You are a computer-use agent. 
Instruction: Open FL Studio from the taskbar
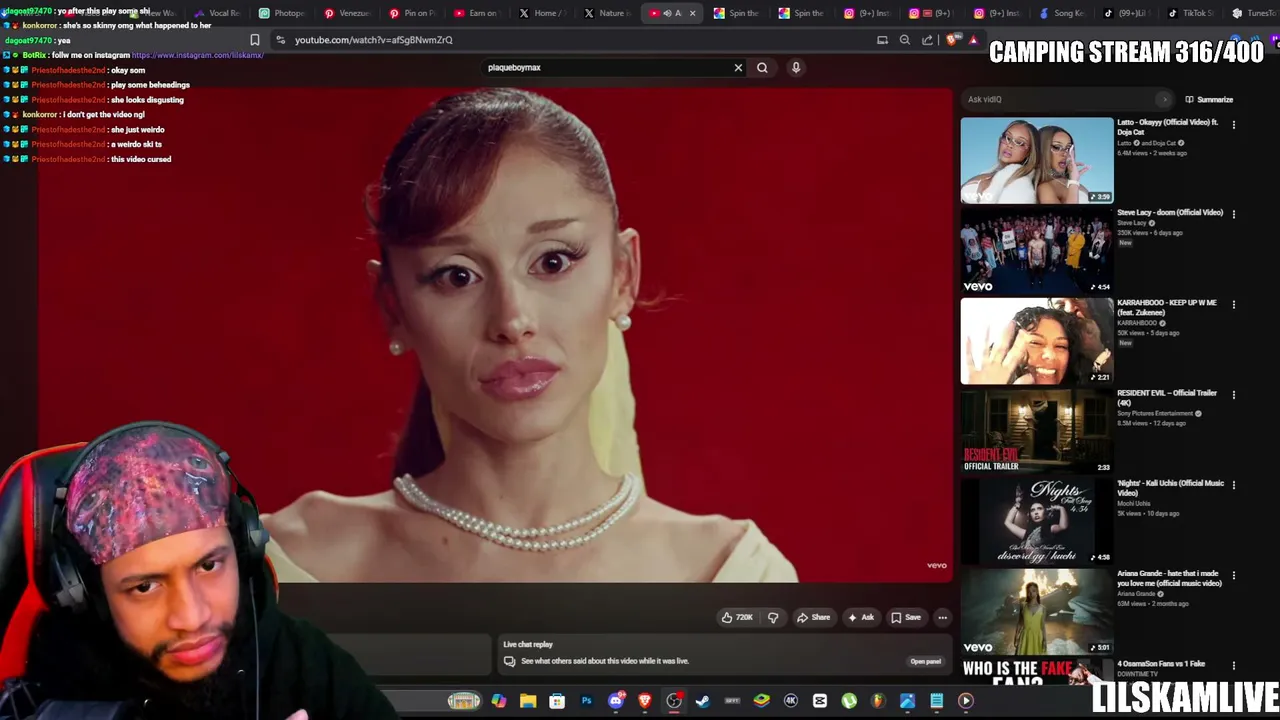878,701
